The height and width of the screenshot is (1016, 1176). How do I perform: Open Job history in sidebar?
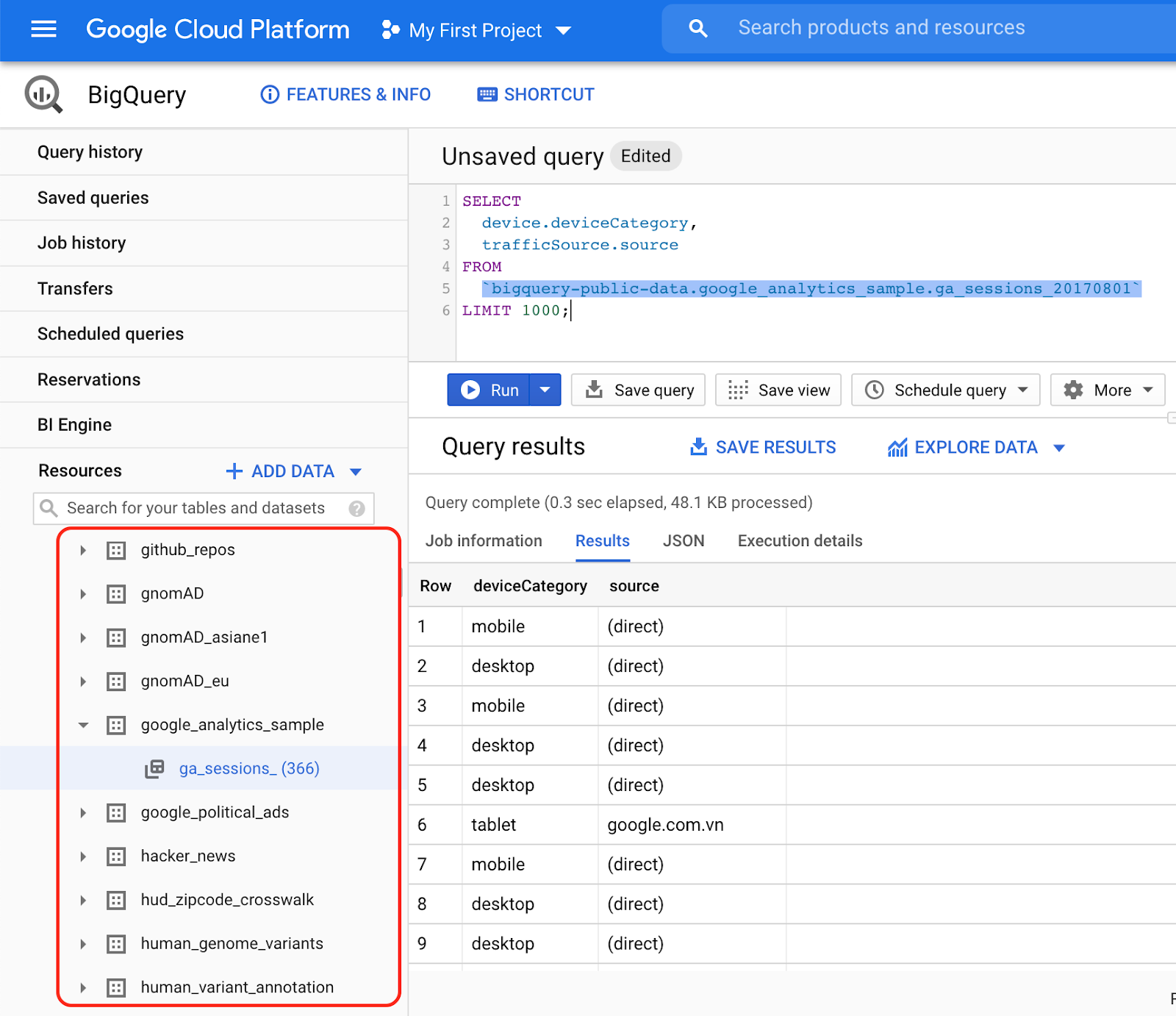pyautogui.click(x=204, y=243)
